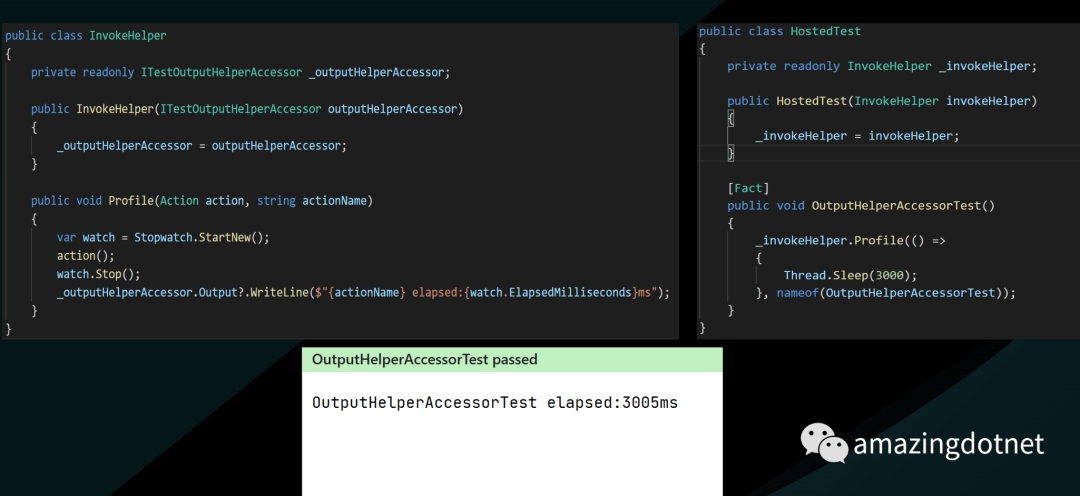Click the nameof keyword
Image resolution: width=1080 pixels, height=496 pixels.
click(798, 293)
